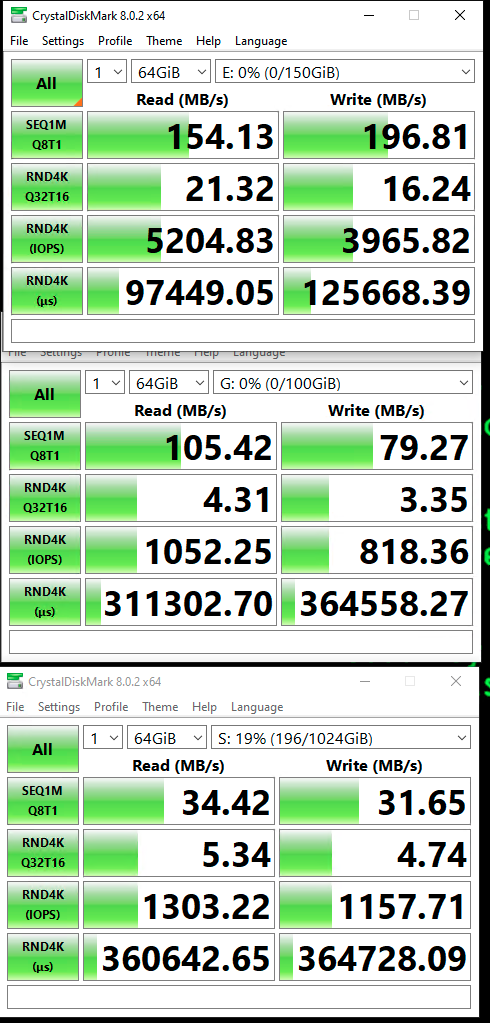Image resolution: width=490 pixels, height=1023 pixels.
Task: Open 64GiB test size dropdown in S: window
Action: [x=166, y=738]
